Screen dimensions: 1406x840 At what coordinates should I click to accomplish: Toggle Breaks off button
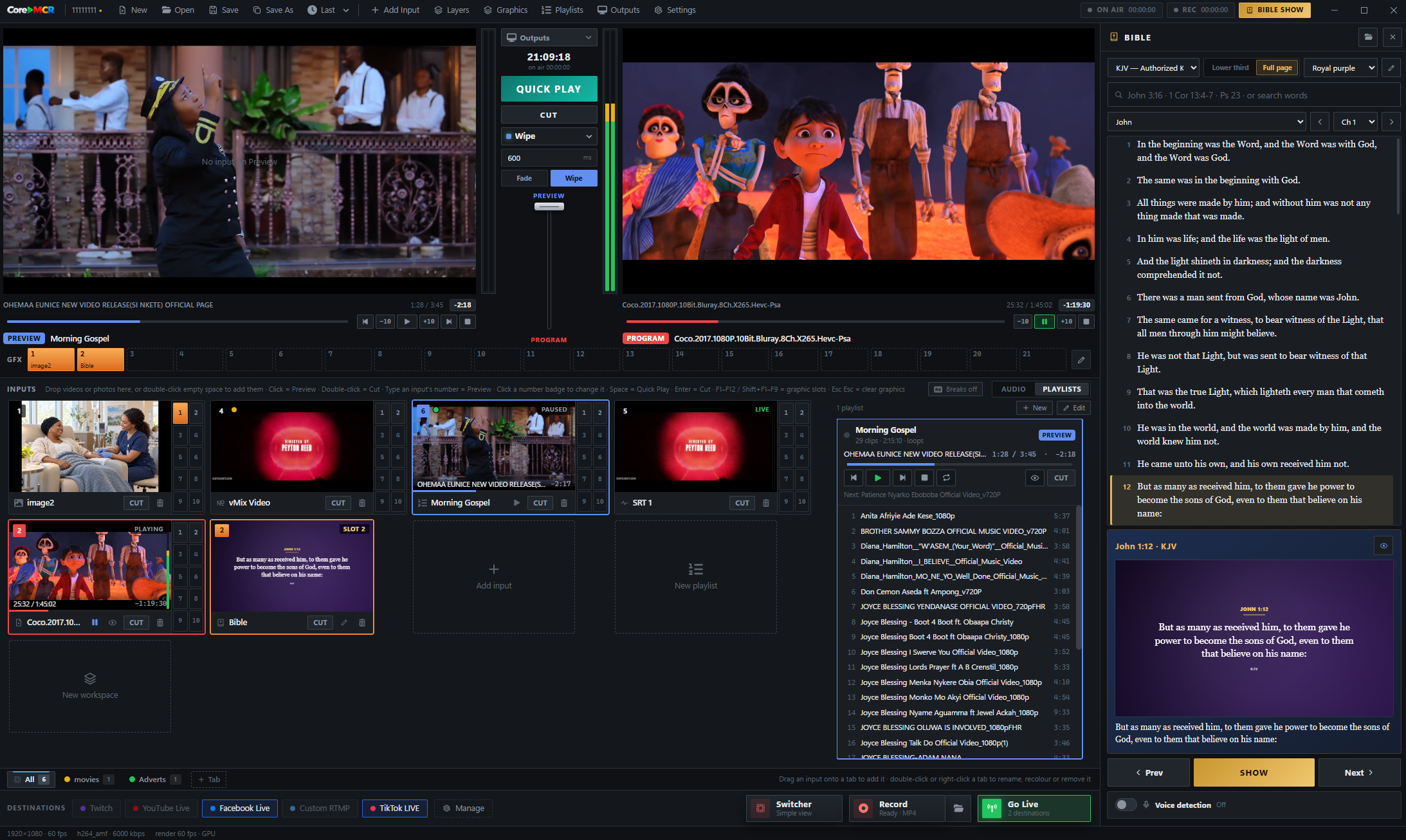point(955,389)
